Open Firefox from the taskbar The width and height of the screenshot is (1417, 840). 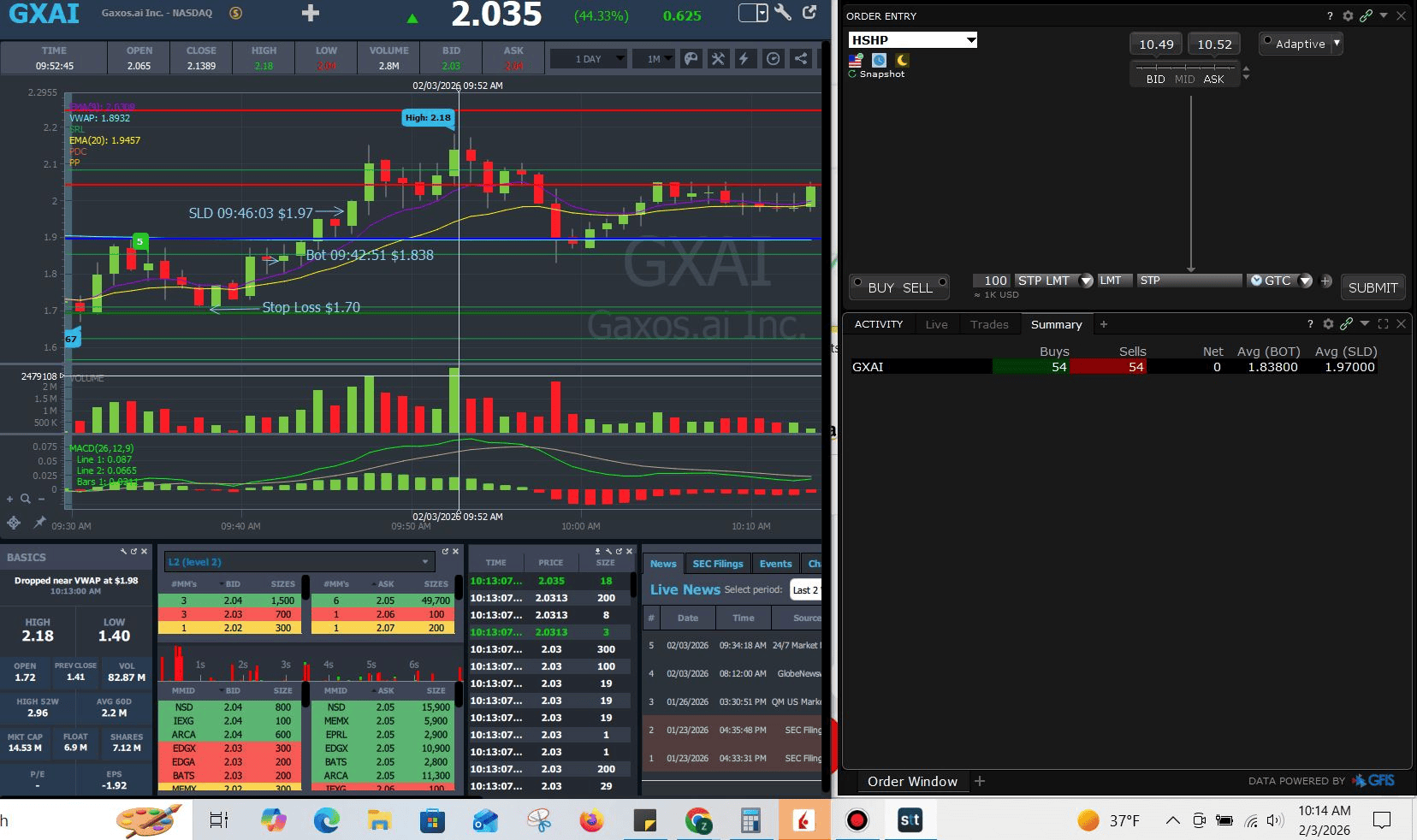591,821
